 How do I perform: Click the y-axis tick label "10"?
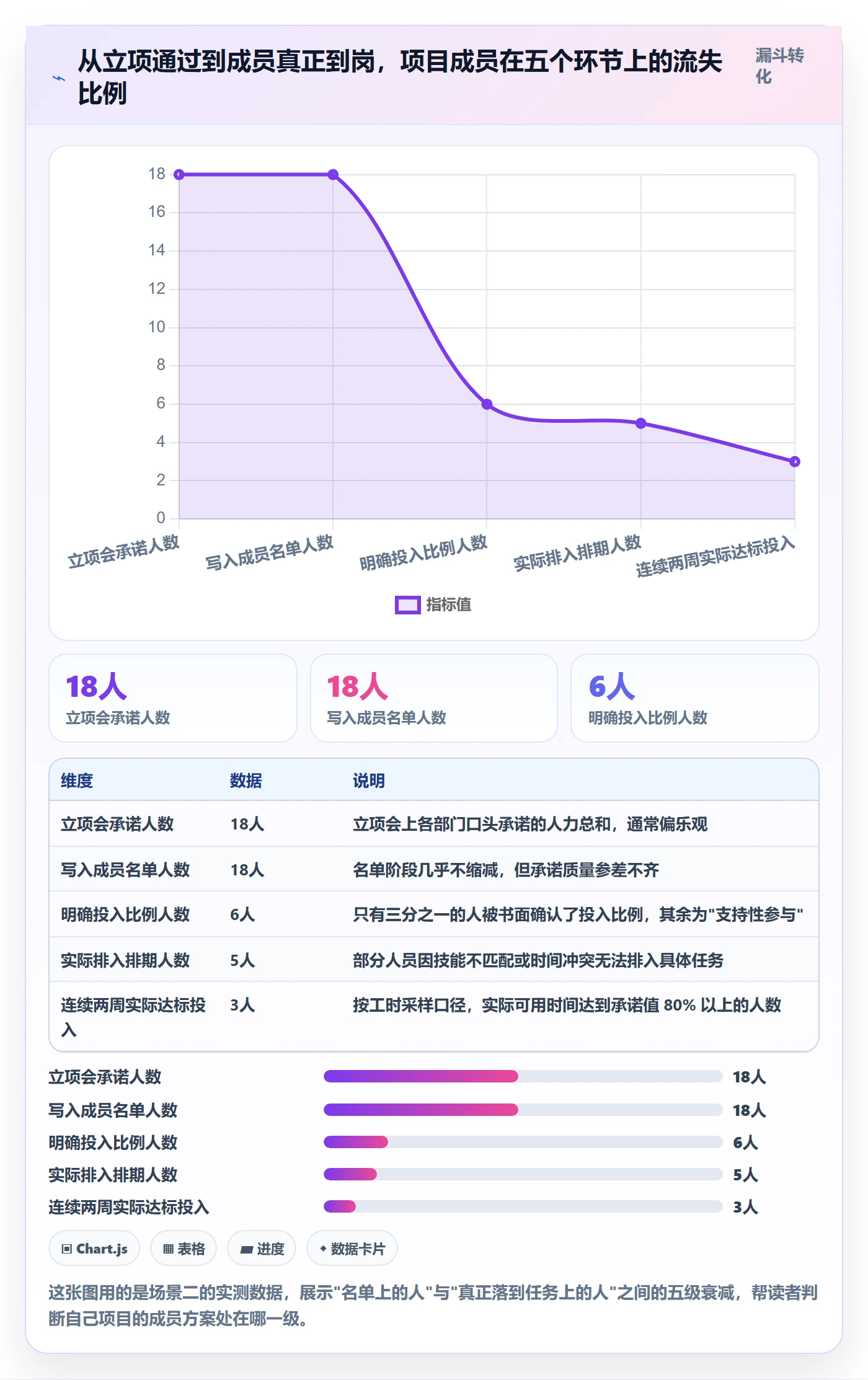tap(157, 327)
